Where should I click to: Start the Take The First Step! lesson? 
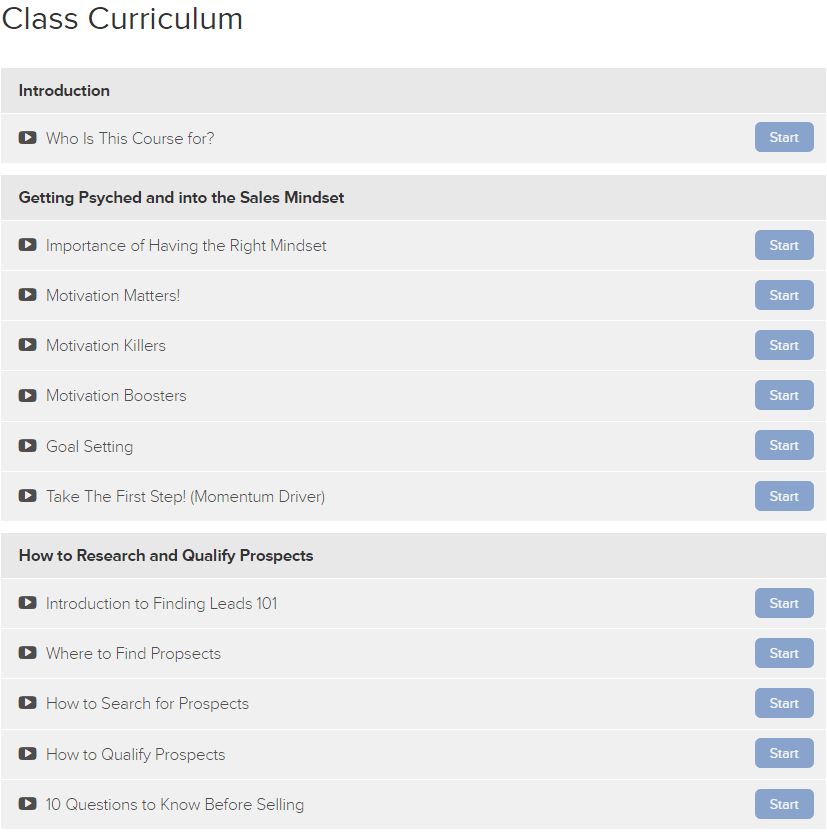pos(784,496)
